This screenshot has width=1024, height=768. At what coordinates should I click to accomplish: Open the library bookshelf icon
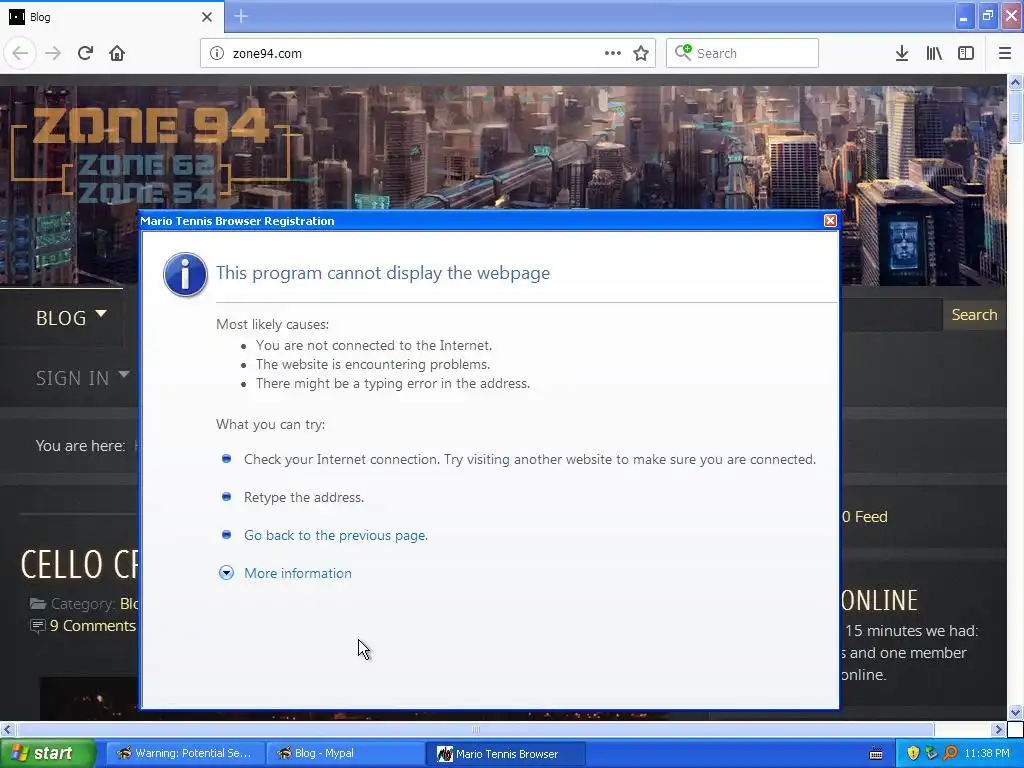(934, 54)
